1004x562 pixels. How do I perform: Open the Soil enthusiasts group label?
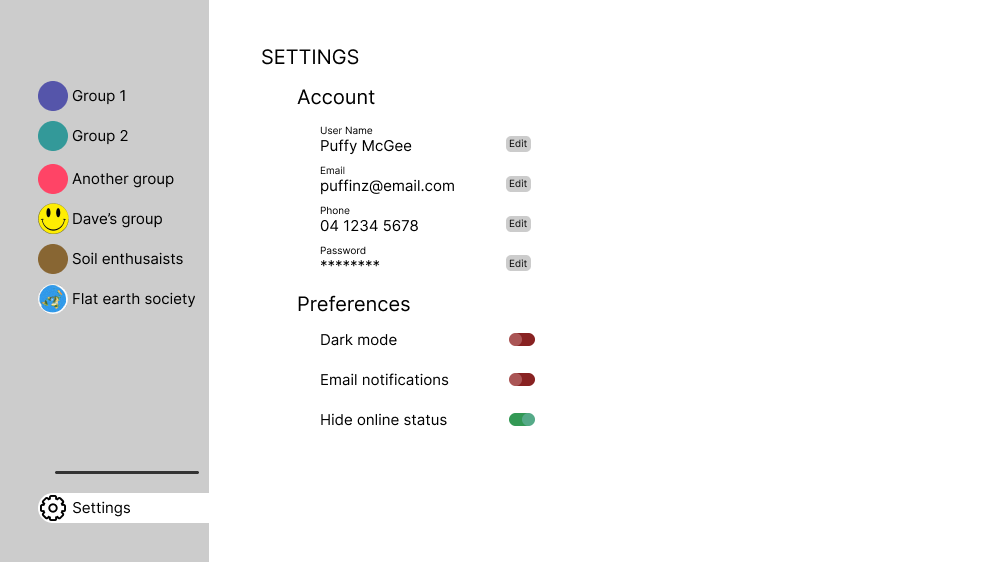[x=128, y=259]
